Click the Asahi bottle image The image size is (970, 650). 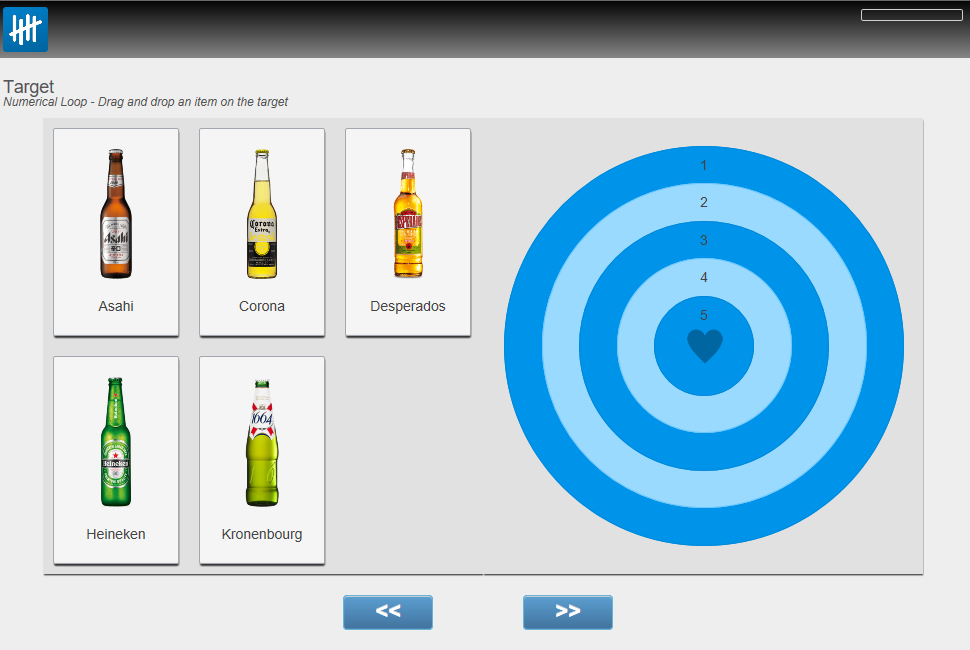pos(116,213)
